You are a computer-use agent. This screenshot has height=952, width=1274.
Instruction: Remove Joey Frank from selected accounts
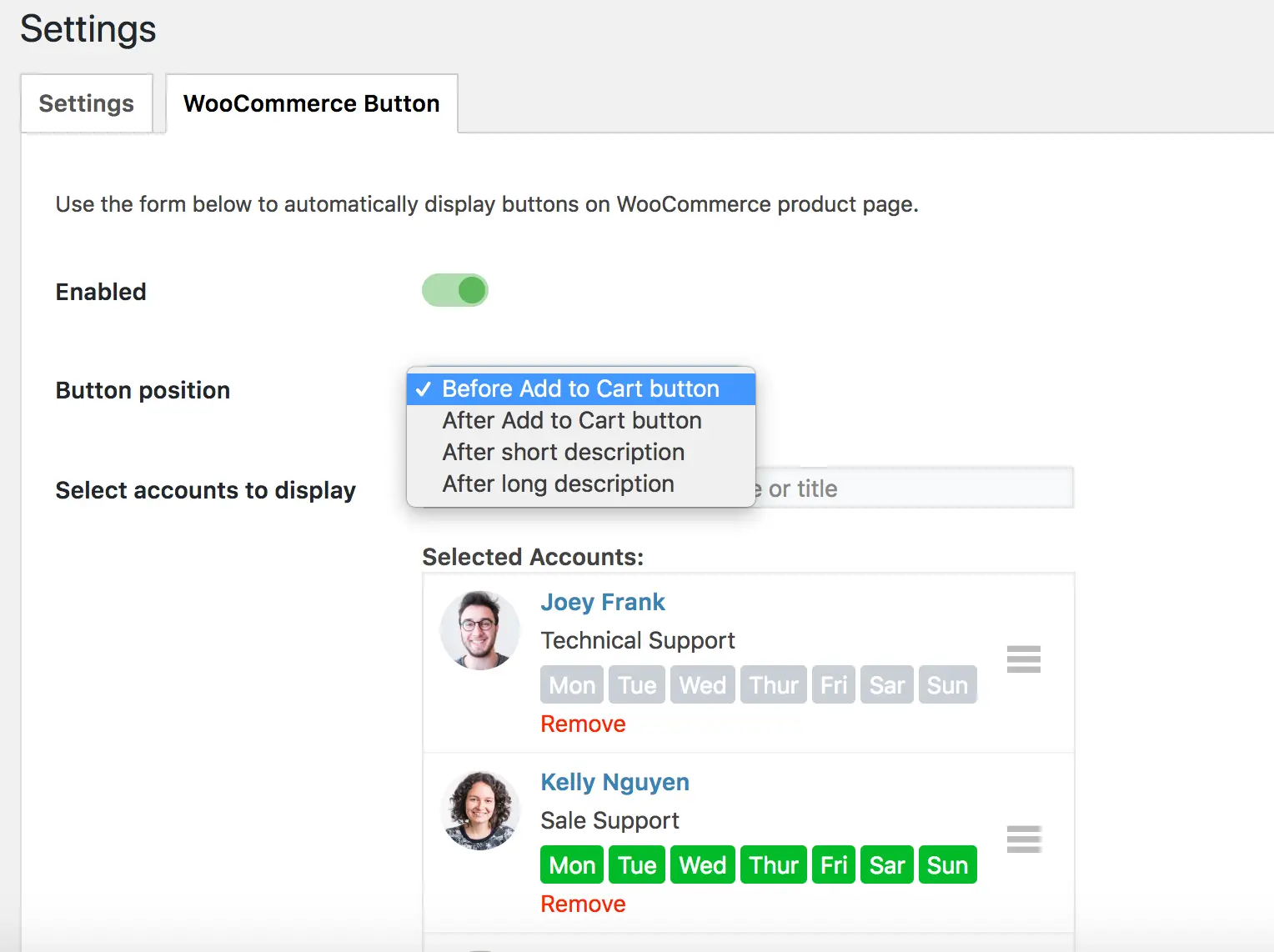[x=583, y=724]
